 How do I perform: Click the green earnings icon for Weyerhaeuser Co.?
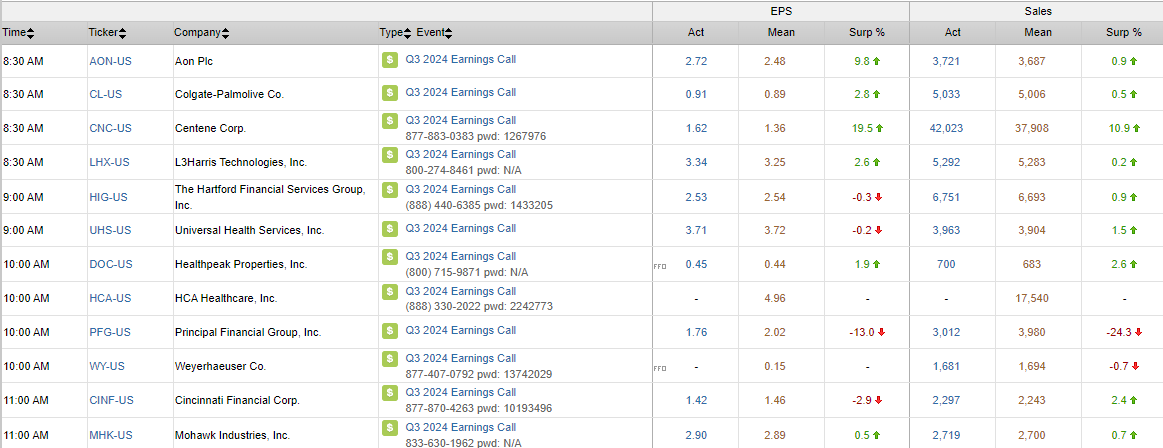pyautogui.click(x=389, y=359)
